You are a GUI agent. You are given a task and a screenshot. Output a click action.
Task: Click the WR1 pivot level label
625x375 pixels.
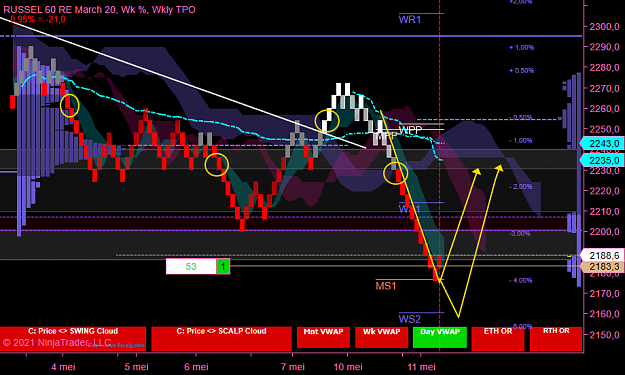[410, 20]
